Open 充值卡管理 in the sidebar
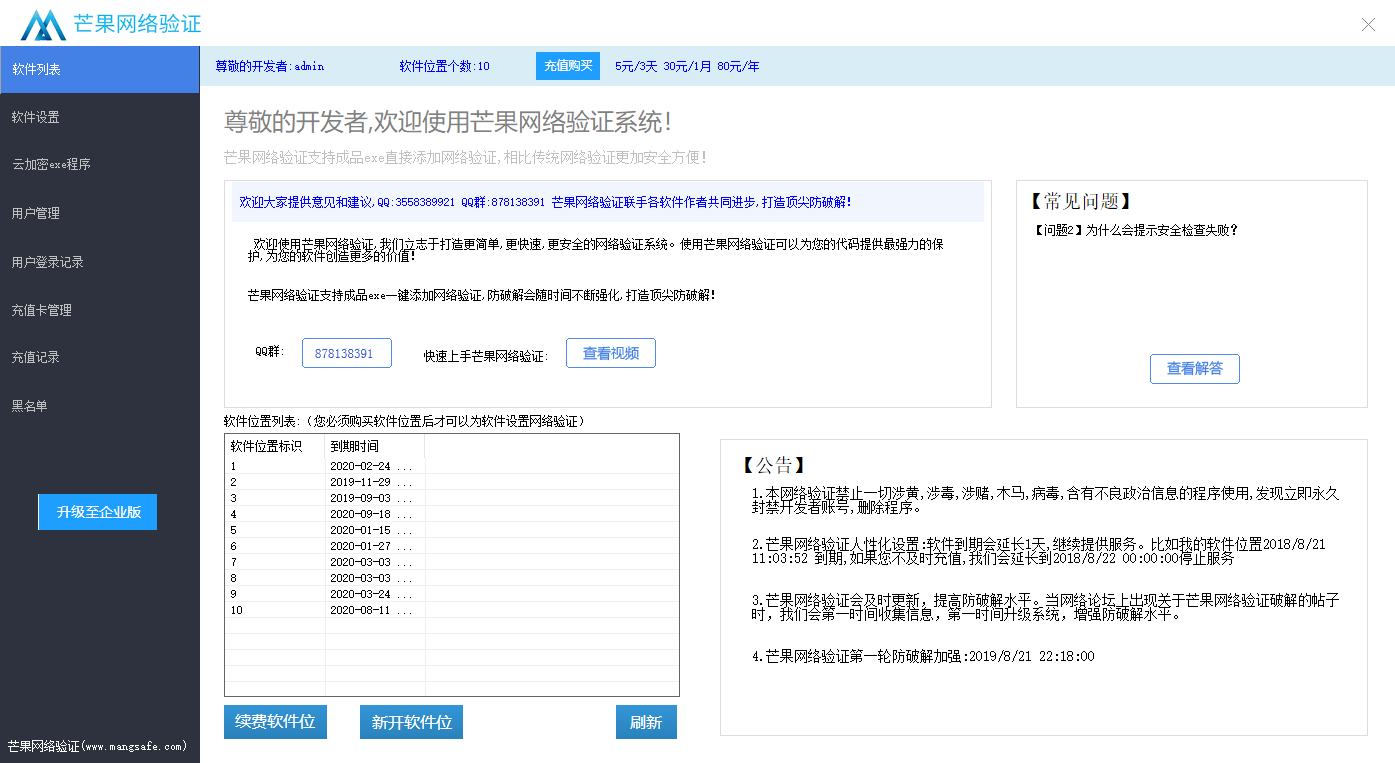Viewport: 1395px width, 763px height. (x=100, y=310)
